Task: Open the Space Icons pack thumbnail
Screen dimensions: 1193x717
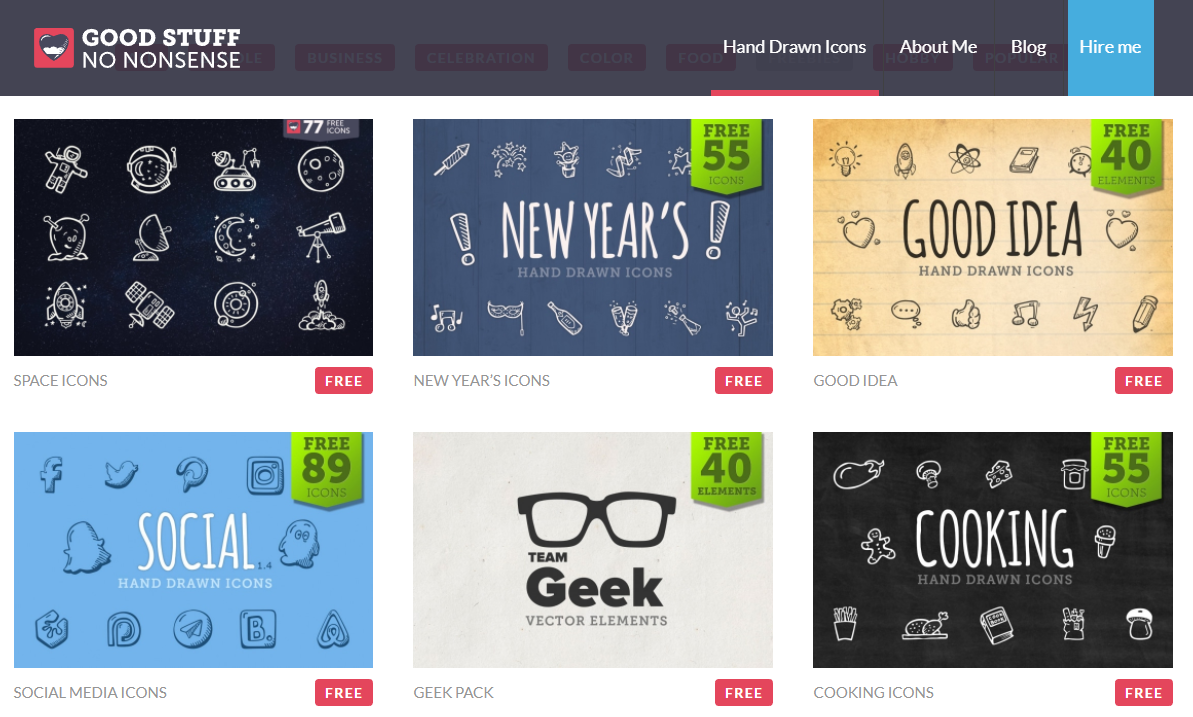Action: click(x=193, y=237)
